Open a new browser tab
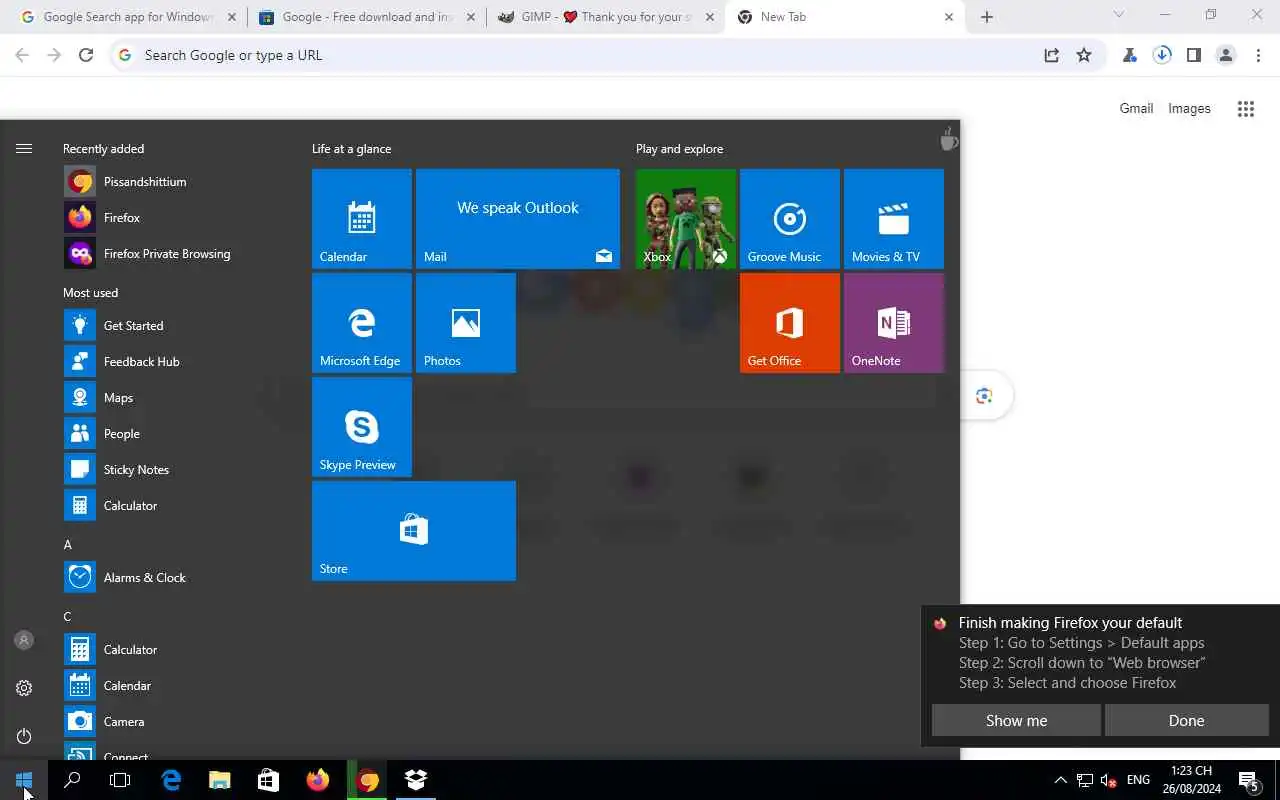This screenshot has width=1280, height=800. (x=987, y=17)
